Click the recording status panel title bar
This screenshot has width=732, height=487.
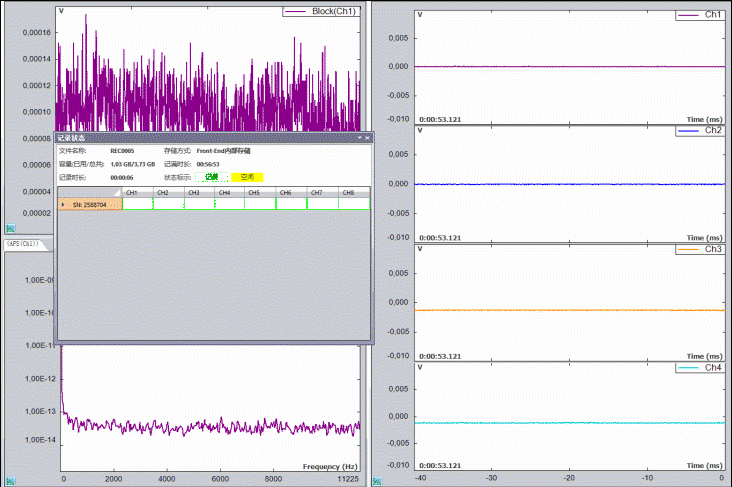click(x=200, y=137)
